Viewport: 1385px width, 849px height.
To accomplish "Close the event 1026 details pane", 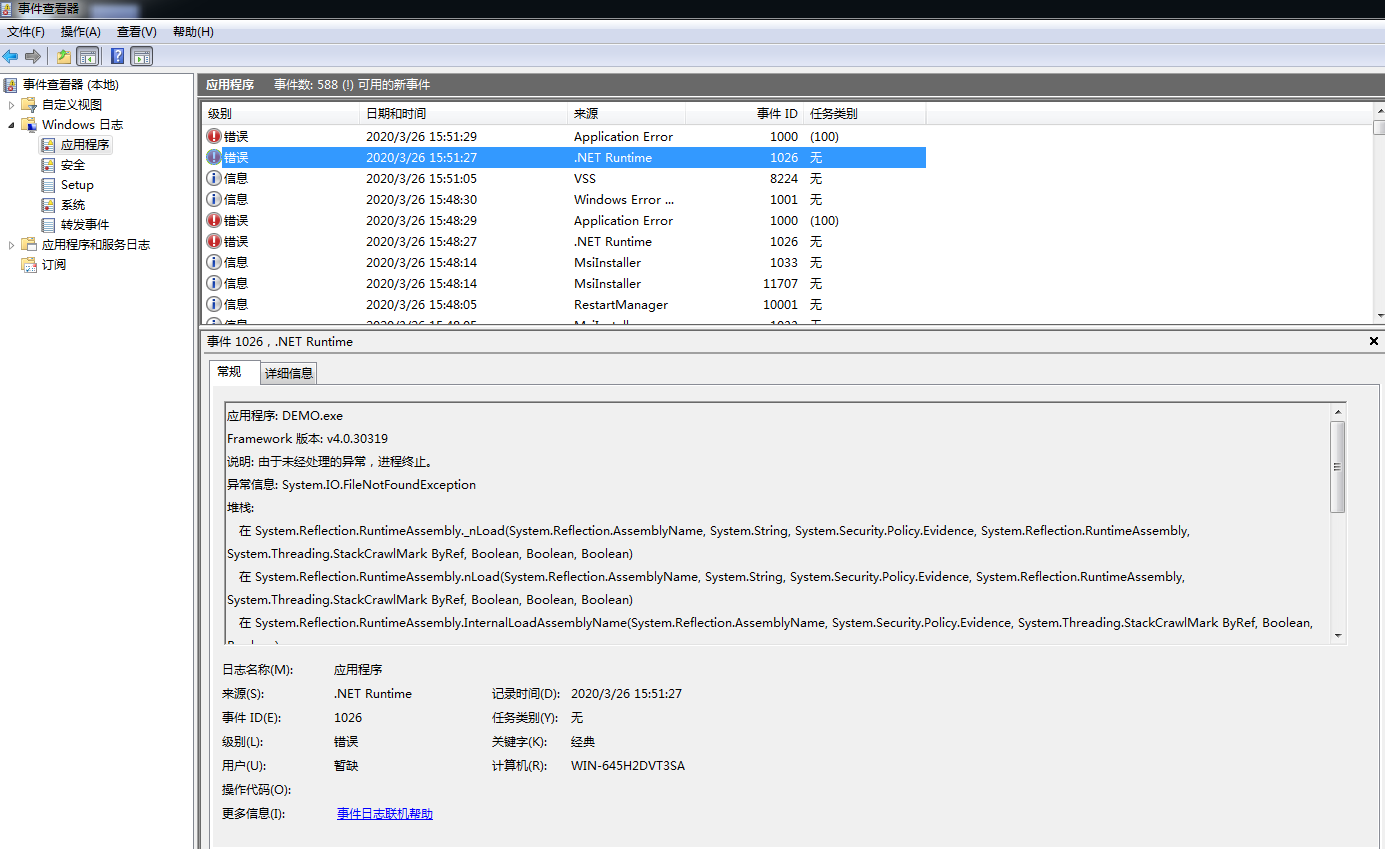I will pos(1373,341).
